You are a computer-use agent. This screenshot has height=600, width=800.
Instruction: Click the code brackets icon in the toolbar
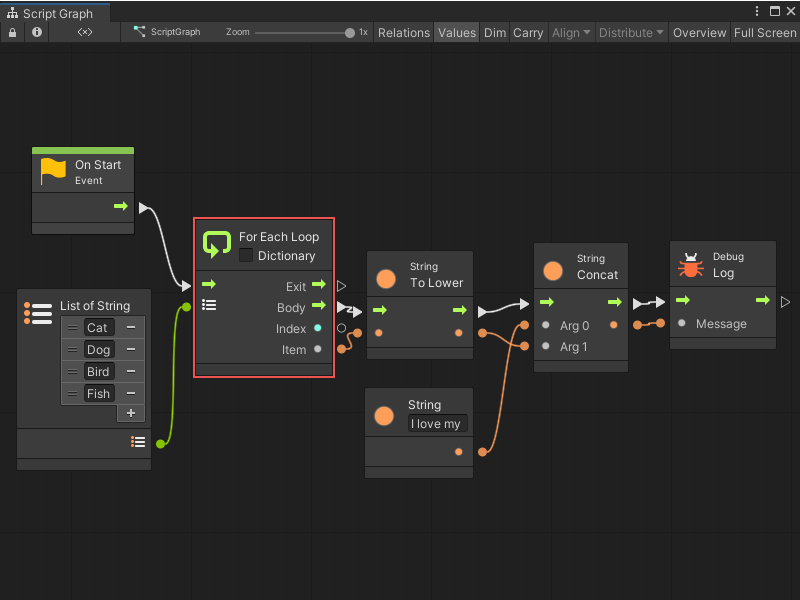pos(85,32)
